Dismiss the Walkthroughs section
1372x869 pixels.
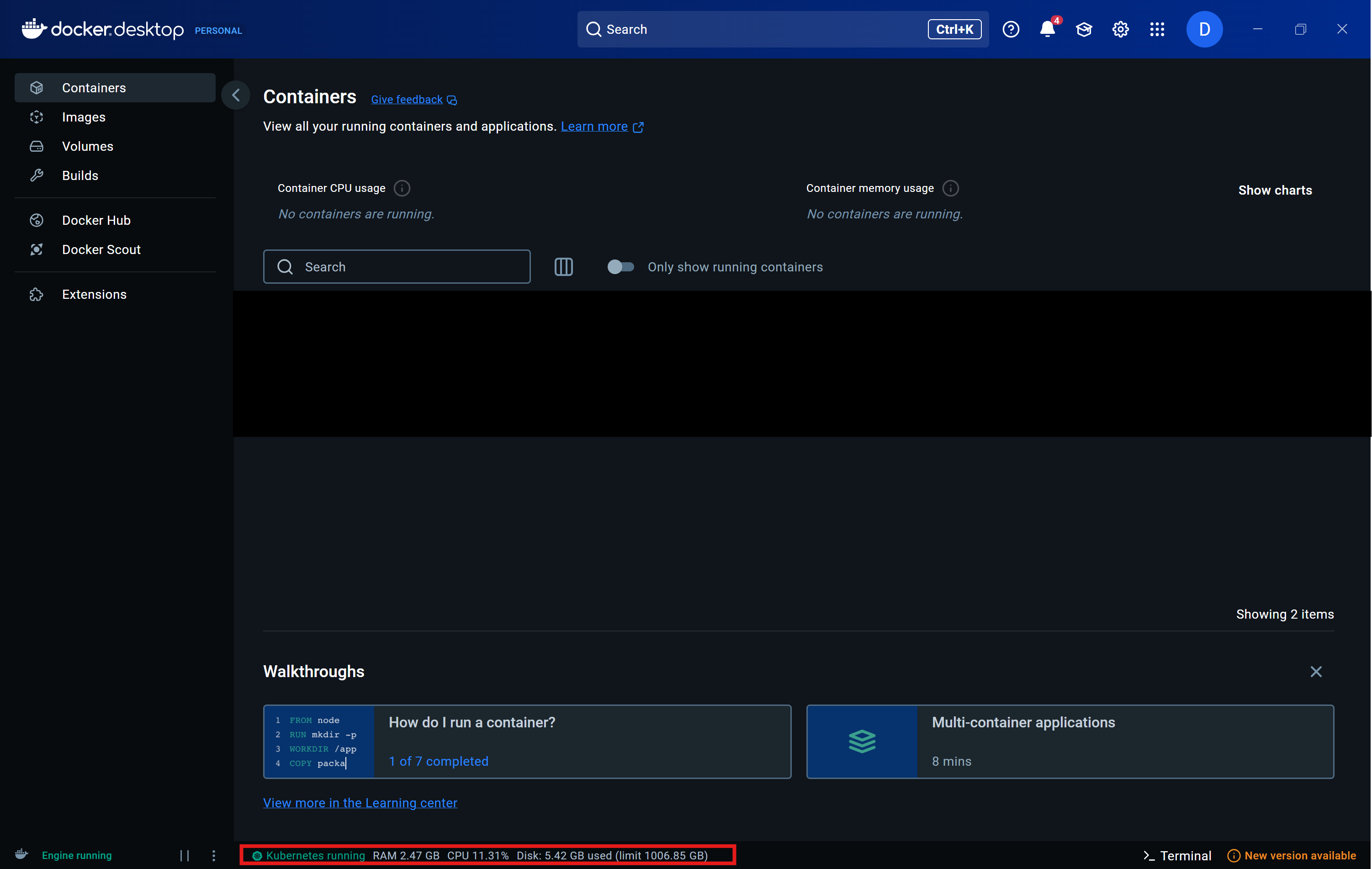click(x=1316, y=671)
